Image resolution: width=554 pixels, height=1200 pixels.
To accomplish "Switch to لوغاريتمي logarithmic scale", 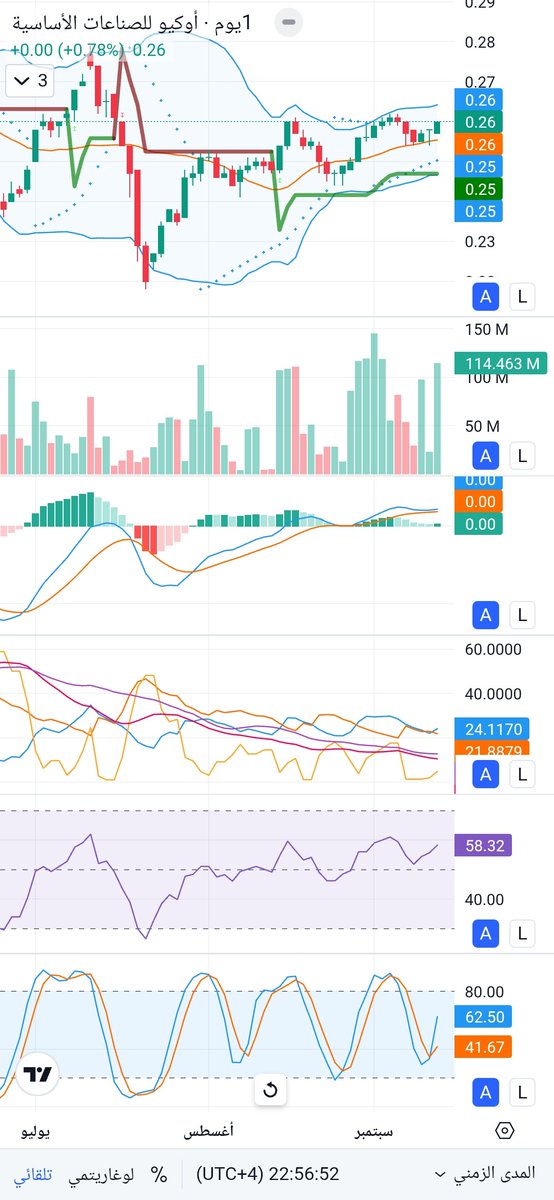I will pos(102,1173).
